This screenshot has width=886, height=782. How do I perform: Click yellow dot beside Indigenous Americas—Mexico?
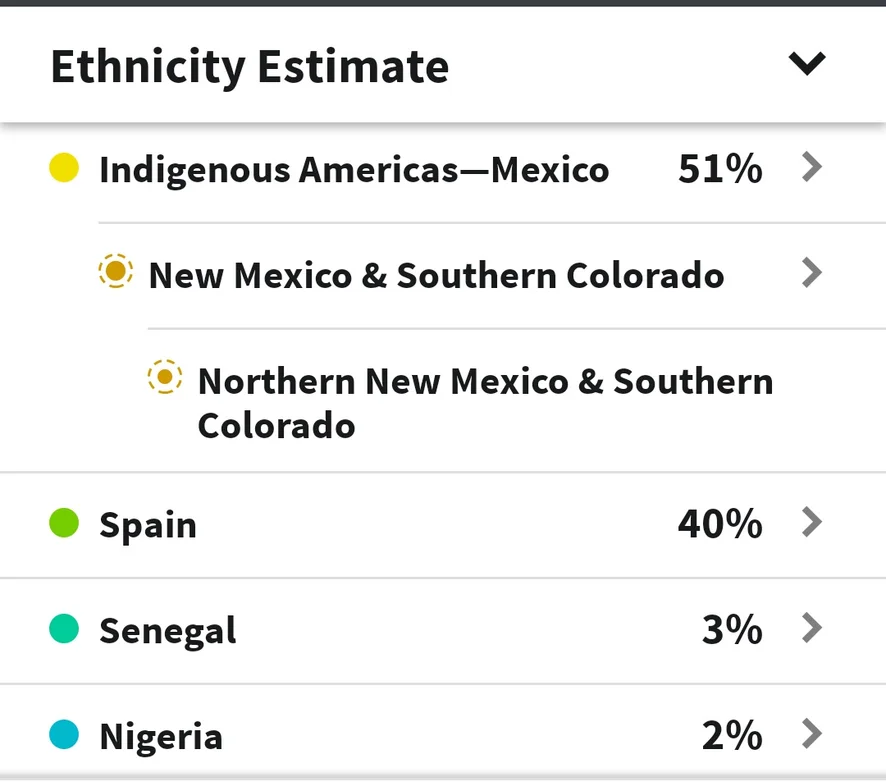point(64,168)
